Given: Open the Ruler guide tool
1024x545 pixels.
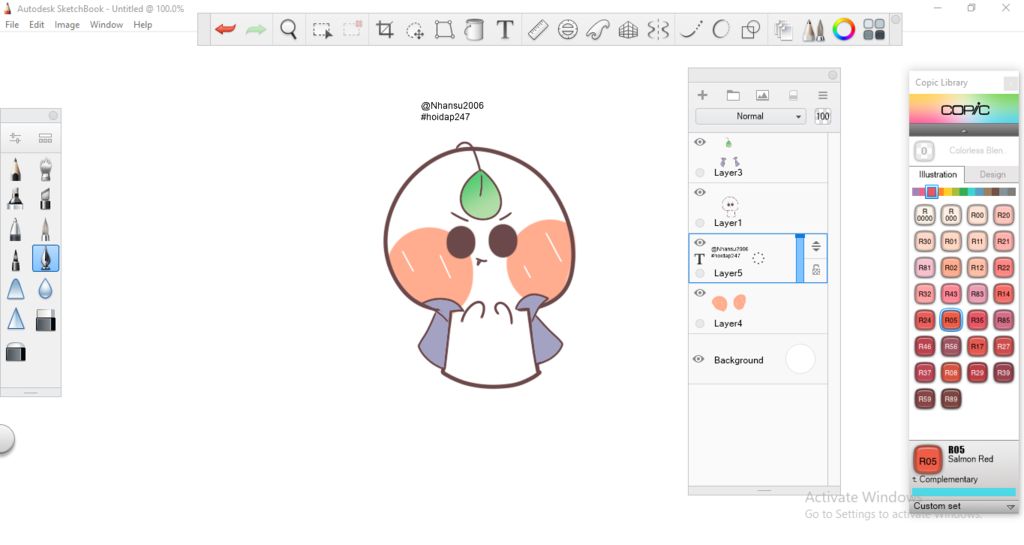Looking at the screenshot, I should [538, 30].
